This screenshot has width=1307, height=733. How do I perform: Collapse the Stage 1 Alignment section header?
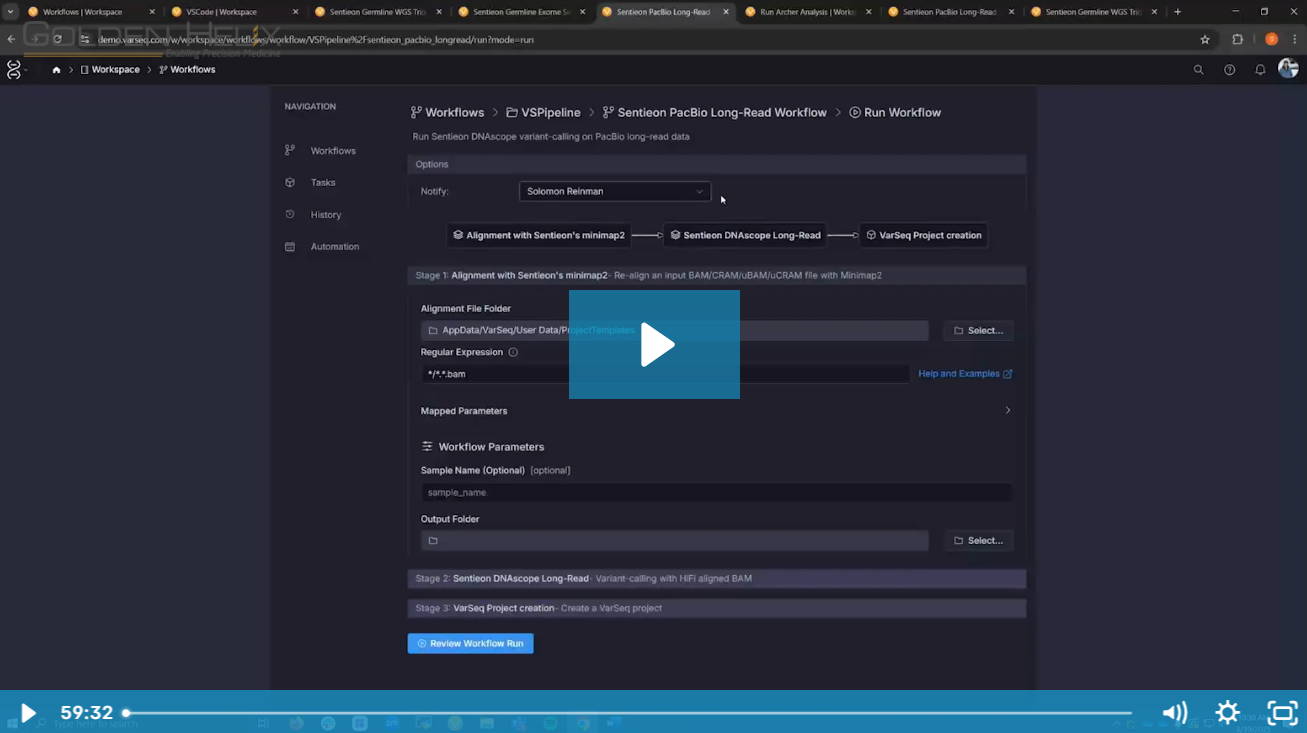(x=717, y=275)
